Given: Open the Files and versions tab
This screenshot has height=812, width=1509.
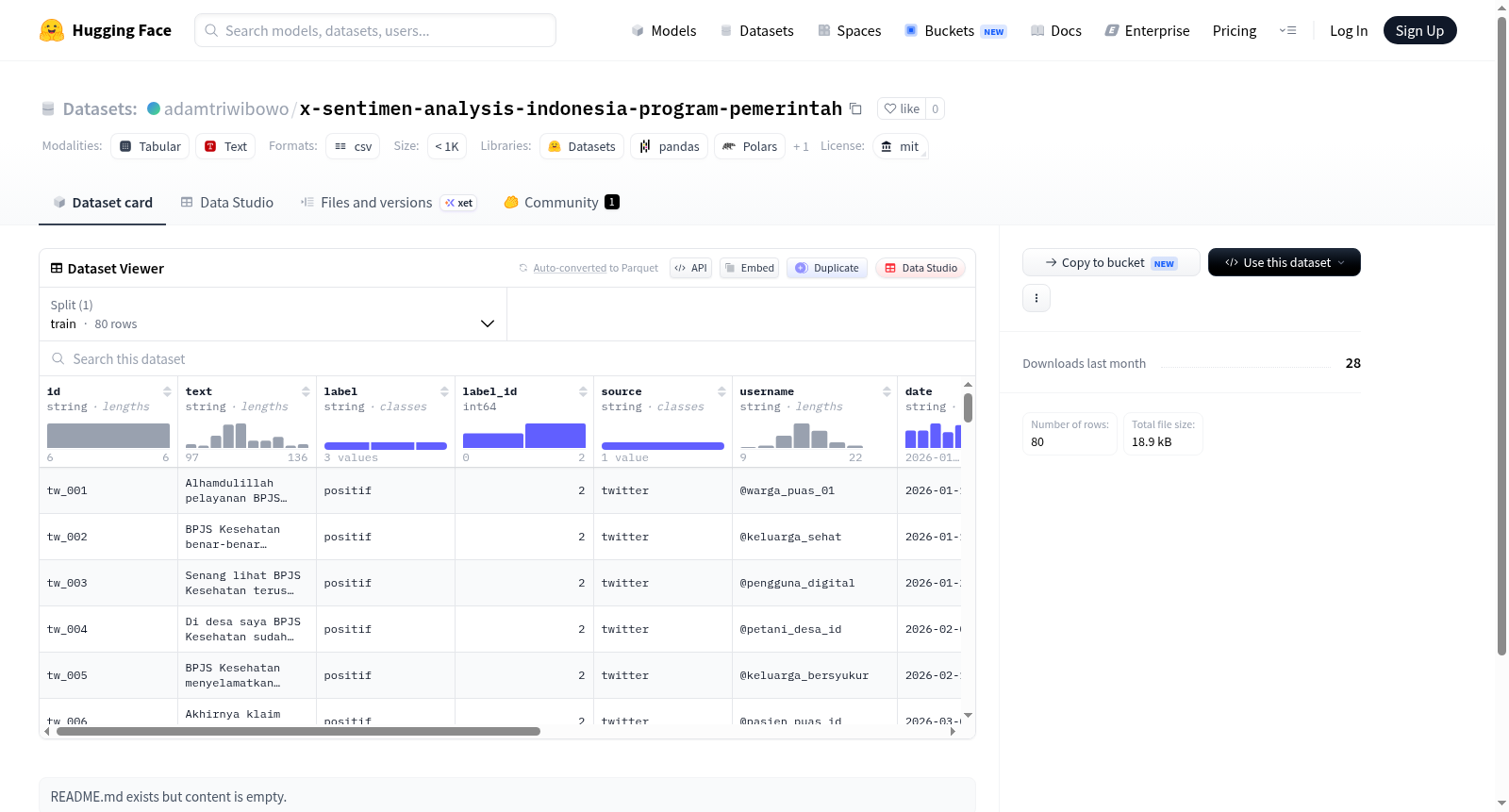Looking at the screenshot, I should 389,203.
